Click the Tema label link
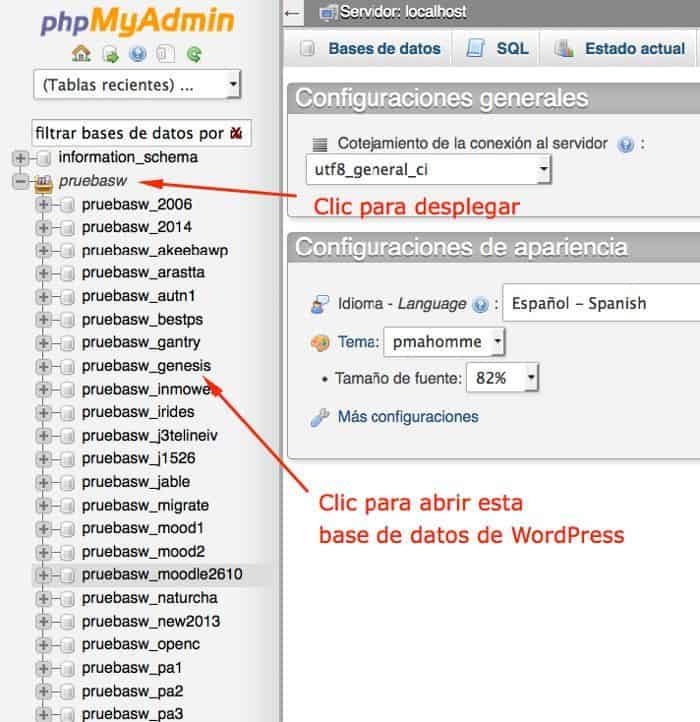This screenshot has width=700, height=722. [358, 342]
